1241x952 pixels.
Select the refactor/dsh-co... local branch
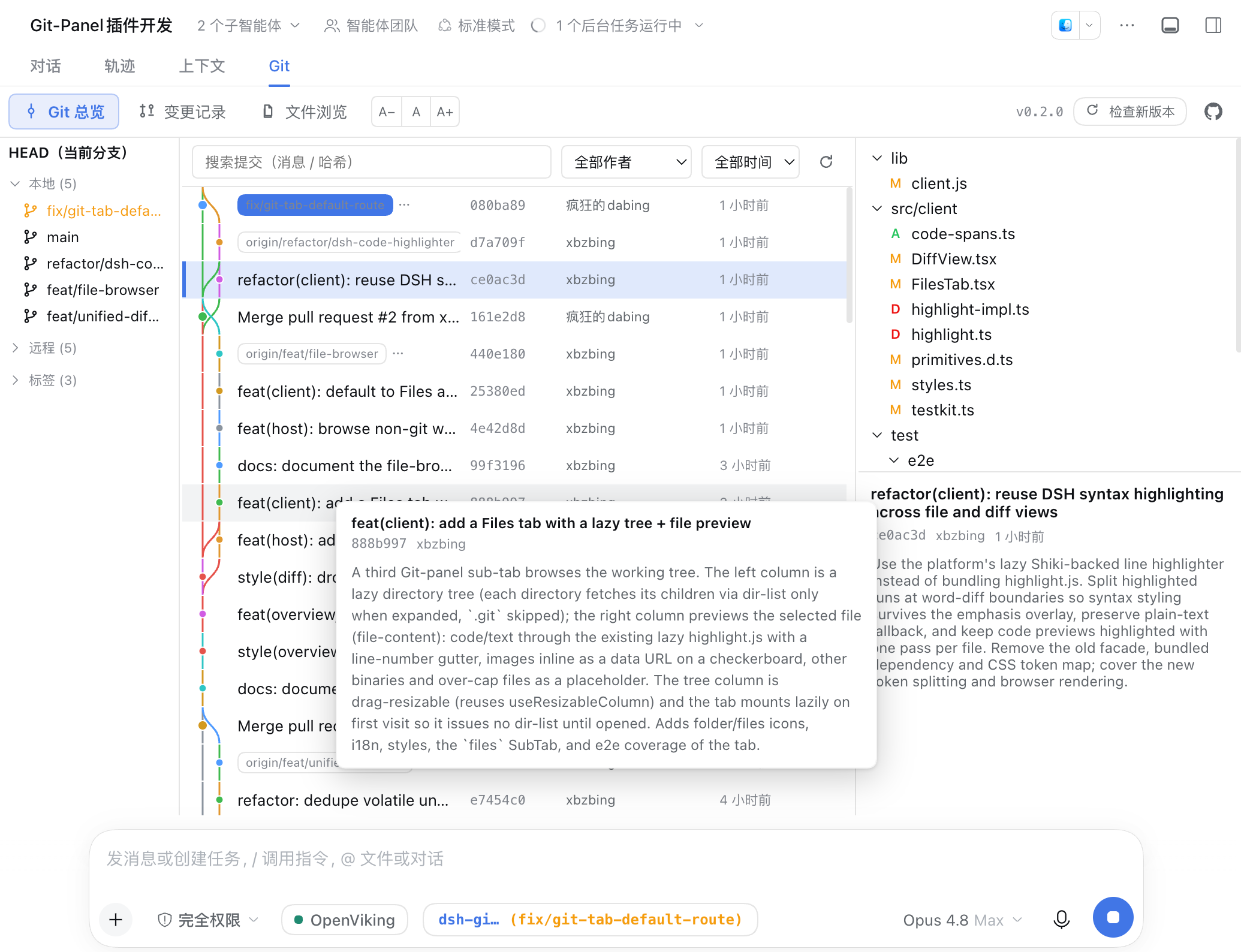(94, 264)
